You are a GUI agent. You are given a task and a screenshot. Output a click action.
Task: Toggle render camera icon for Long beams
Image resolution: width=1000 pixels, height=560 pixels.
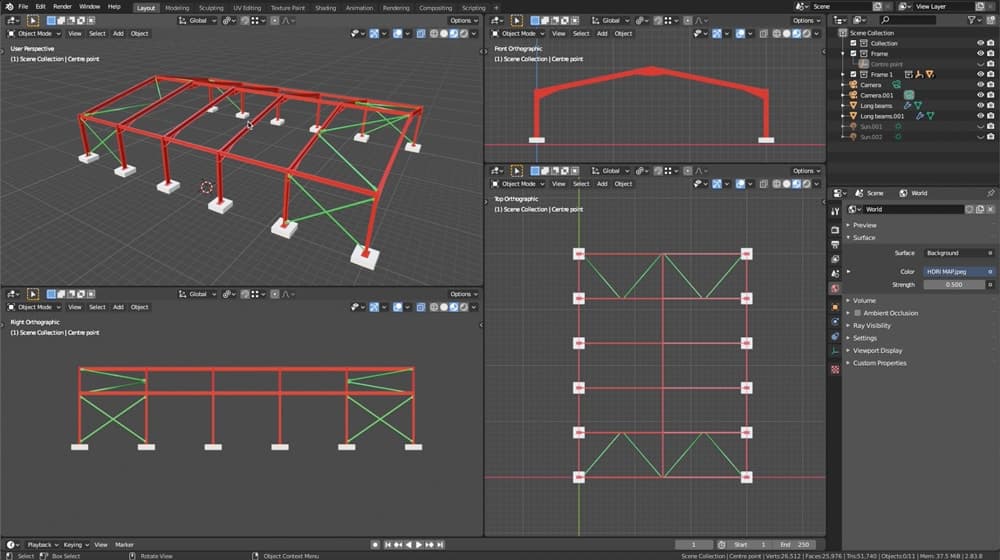point(992,105)
